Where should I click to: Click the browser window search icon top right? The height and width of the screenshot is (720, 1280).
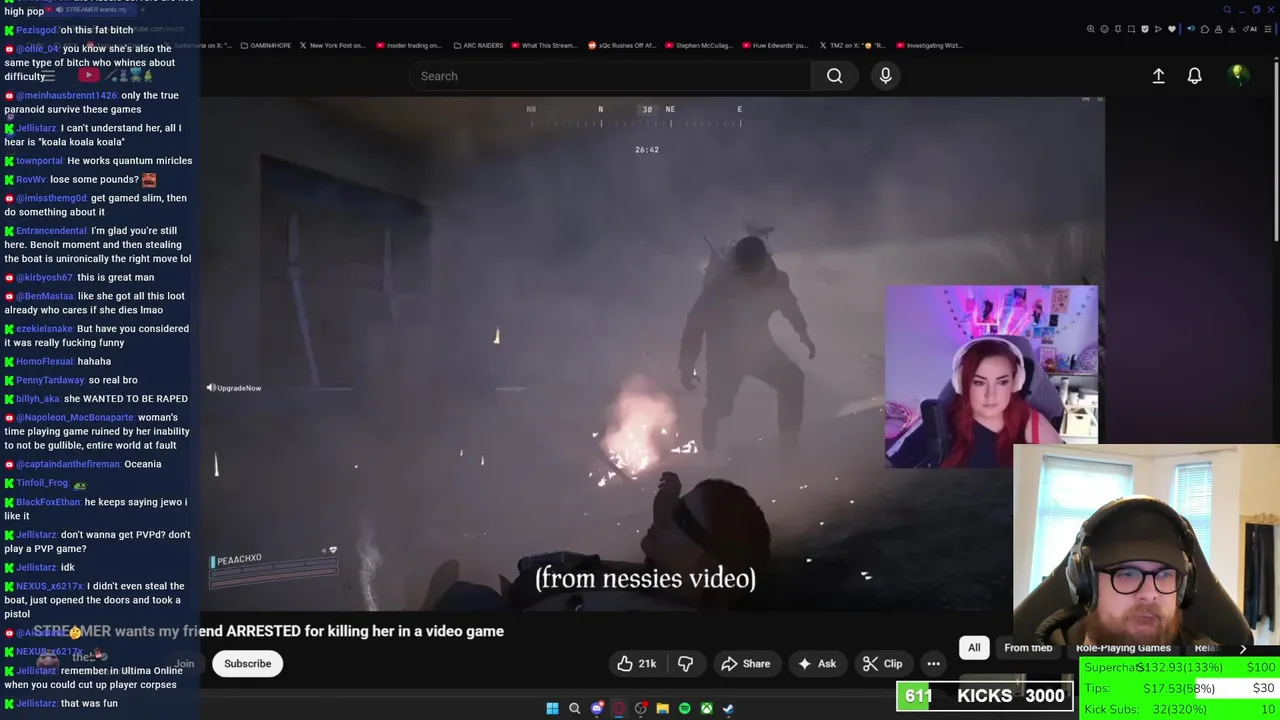[1227, 10]
